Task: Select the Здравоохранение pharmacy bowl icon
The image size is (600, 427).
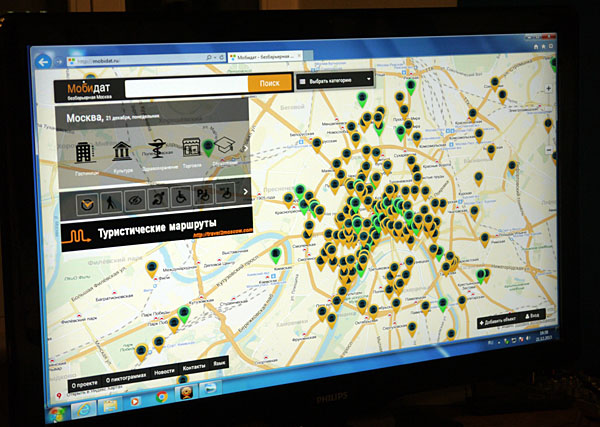Action: (x=157, y=148)
